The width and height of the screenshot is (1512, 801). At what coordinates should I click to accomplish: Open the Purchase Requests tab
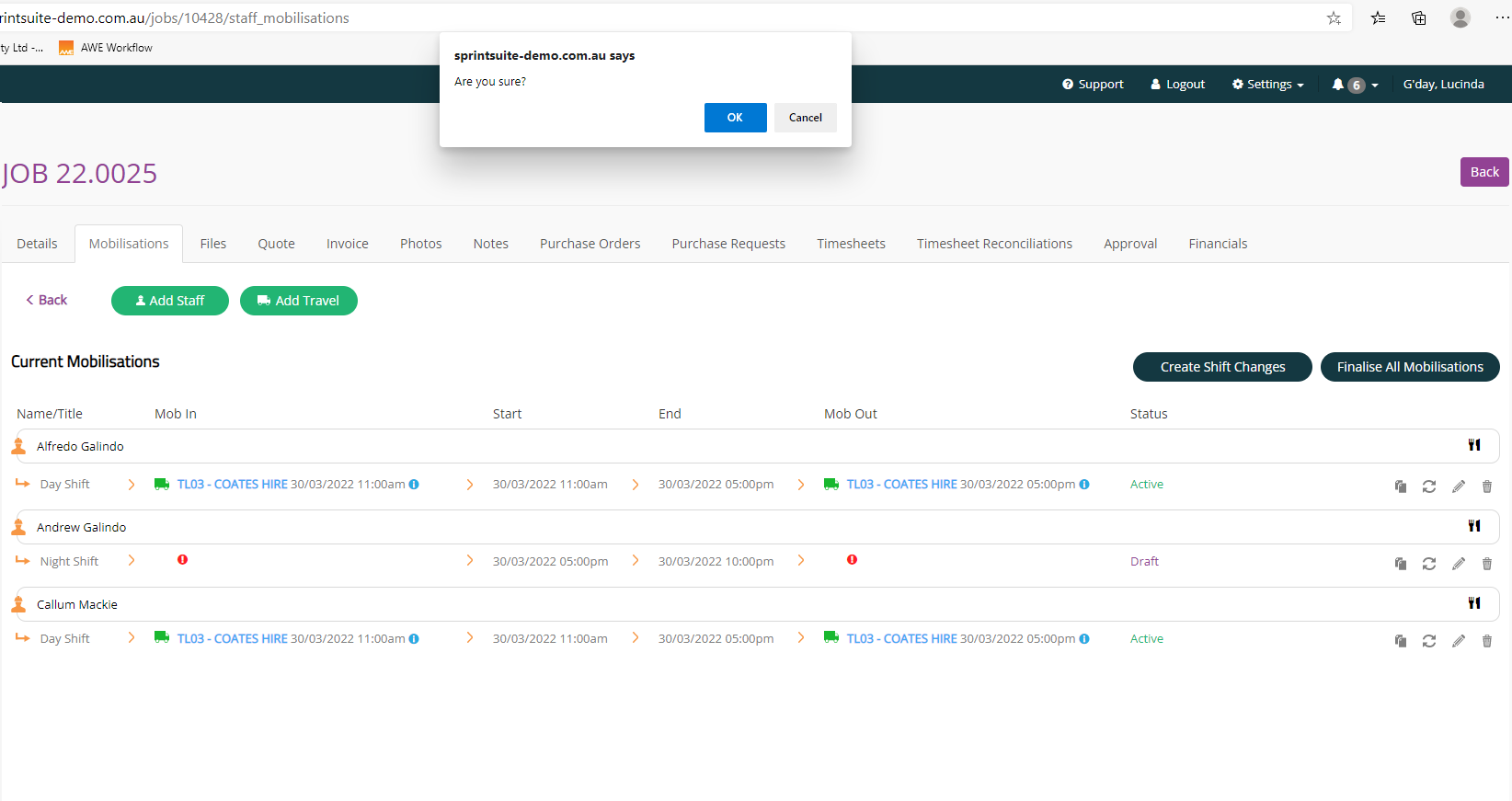click(728, 244)
